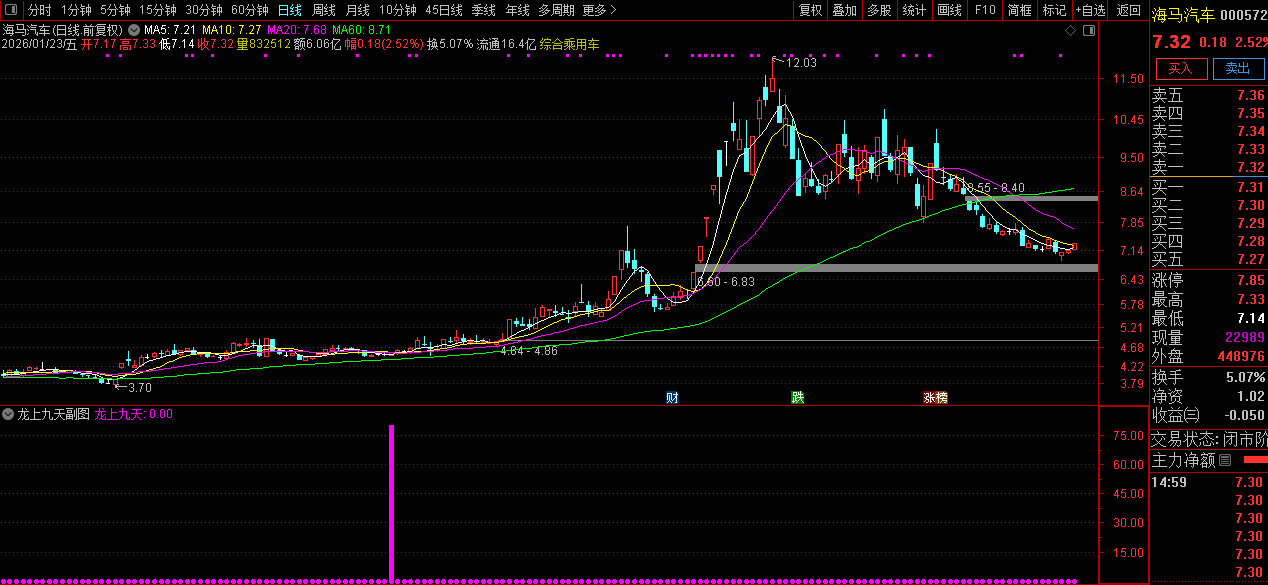Select the 10分钟 period
The image size is (1268, 585).
pyautogui.click(x=398, y=10)
